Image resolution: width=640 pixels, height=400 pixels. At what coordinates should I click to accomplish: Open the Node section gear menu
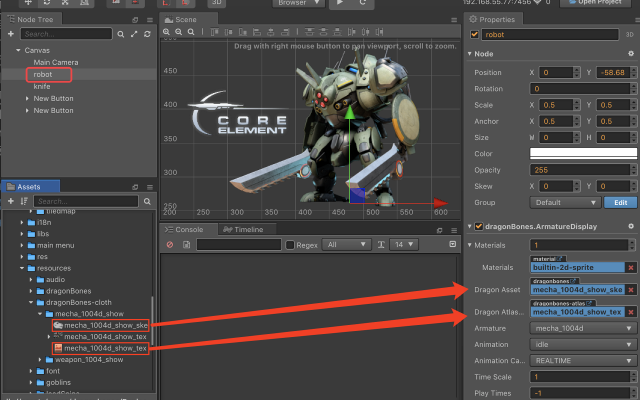point(631,53)
